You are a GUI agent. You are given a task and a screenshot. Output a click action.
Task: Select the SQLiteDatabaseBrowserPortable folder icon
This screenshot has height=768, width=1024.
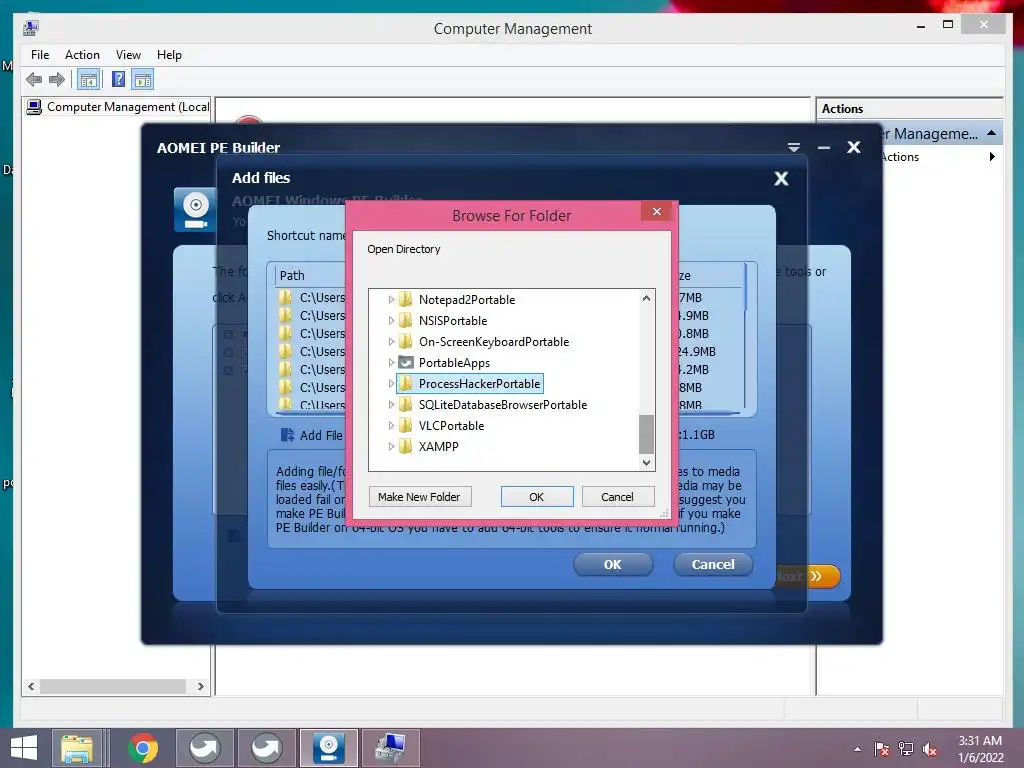(406, 405)
